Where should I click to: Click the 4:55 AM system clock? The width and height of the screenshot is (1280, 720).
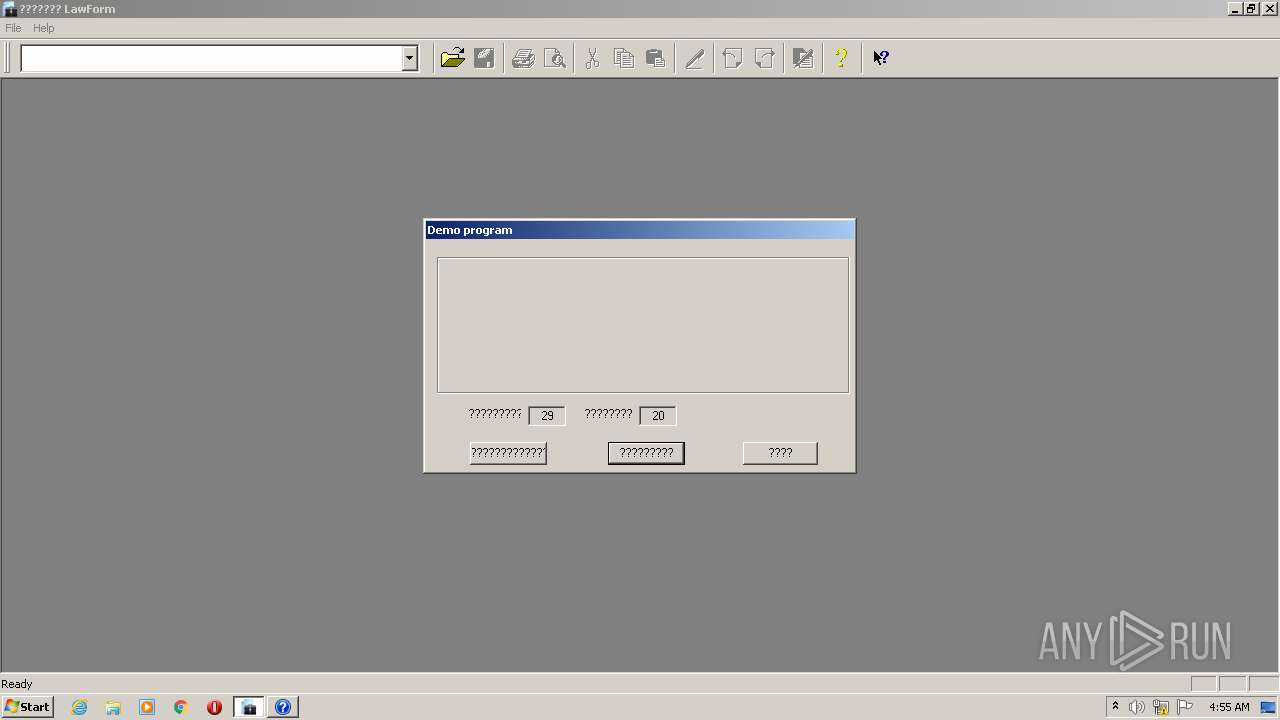(x=1229, y=707)
